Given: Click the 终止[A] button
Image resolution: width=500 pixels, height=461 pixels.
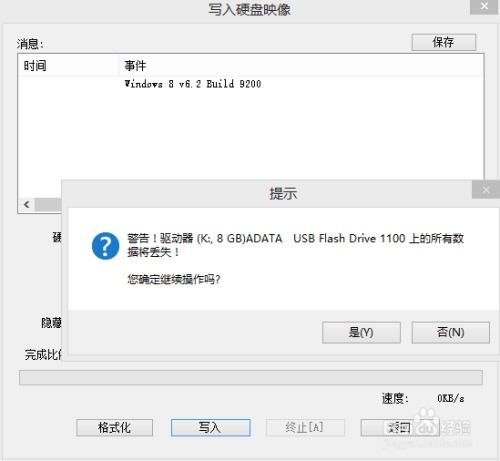Looking at the screenshot, I should tap(305, 428).
